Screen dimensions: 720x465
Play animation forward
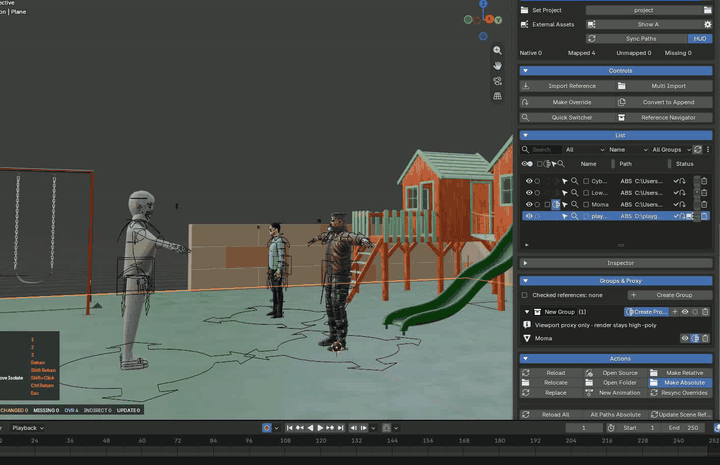(320, 428)
